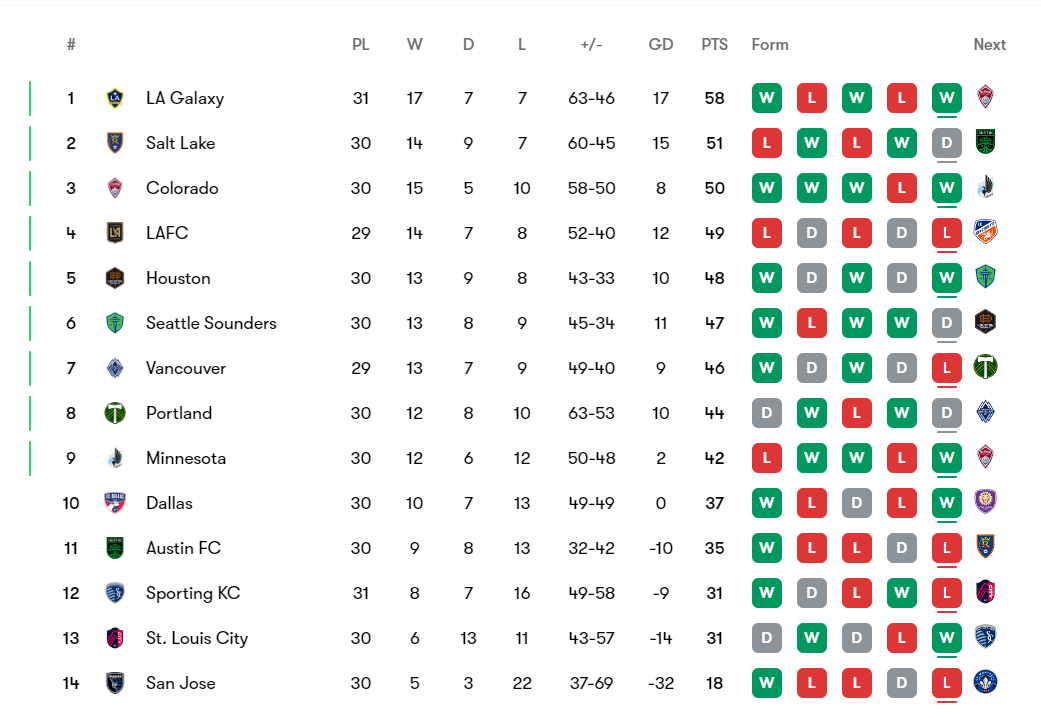Click underlined D form badge in Portland row
The height and width of the screenshot is (718, 1041).
coord(946,413)
